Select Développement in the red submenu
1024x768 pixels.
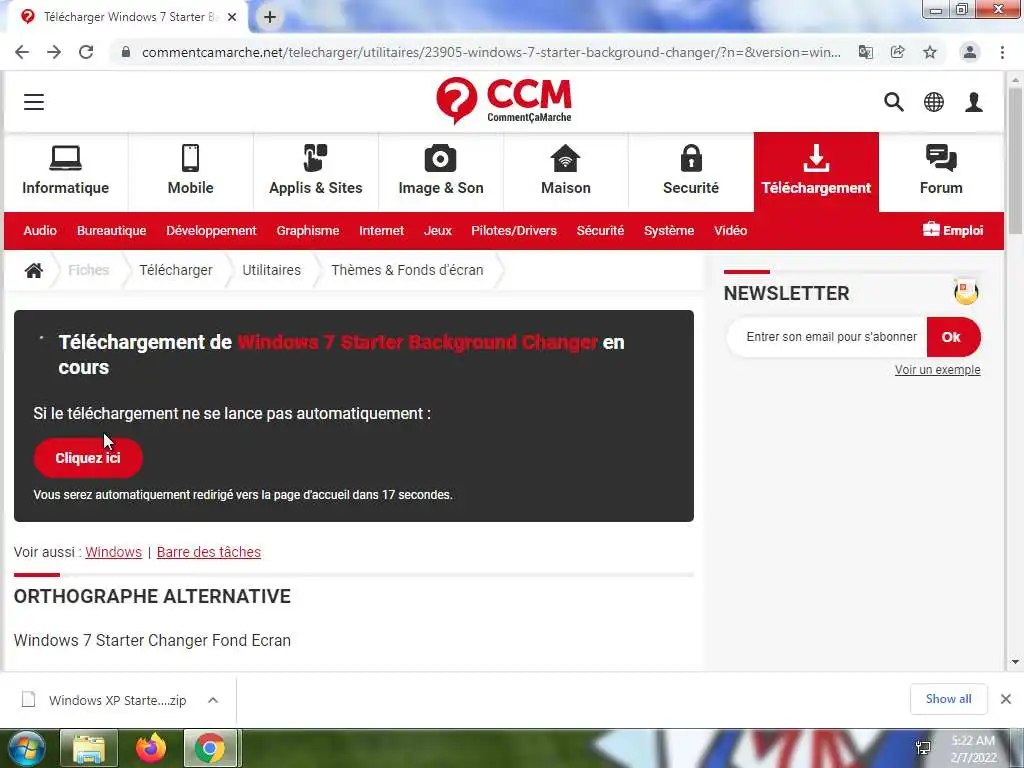click(212, 231)
